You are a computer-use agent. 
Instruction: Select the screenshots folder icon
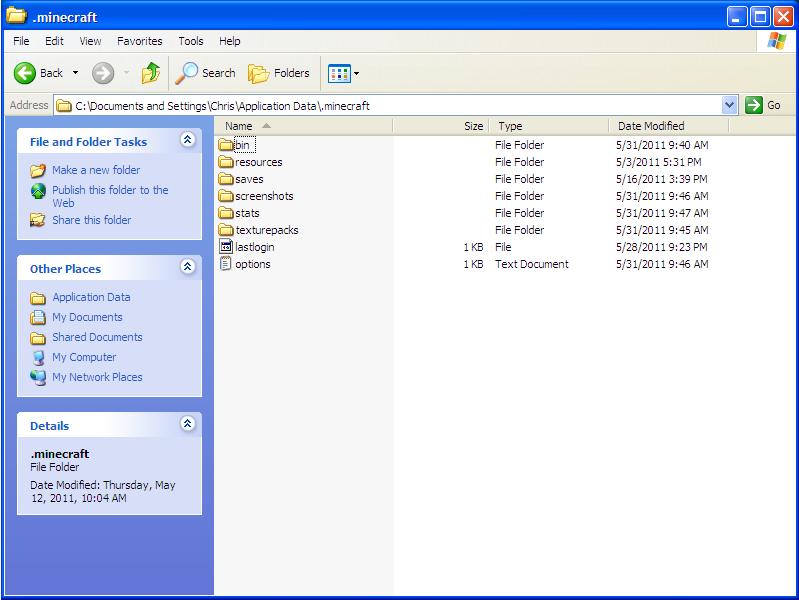[226, 196]
